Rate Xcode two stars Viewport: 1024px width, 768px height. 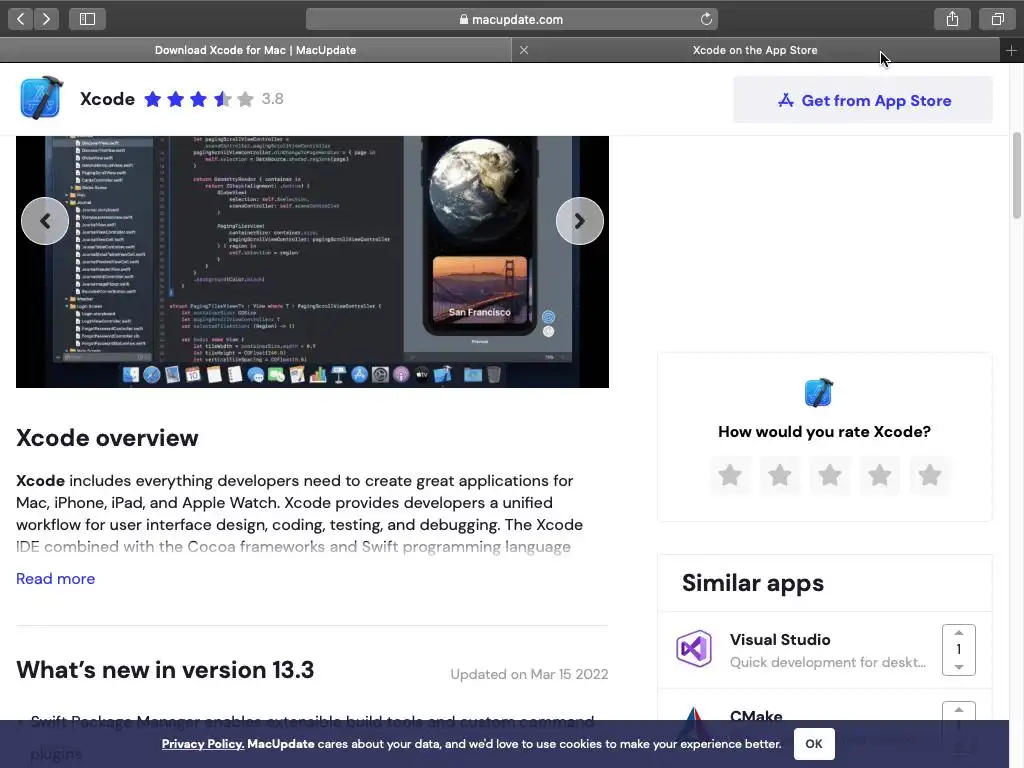tap(780, 475)
